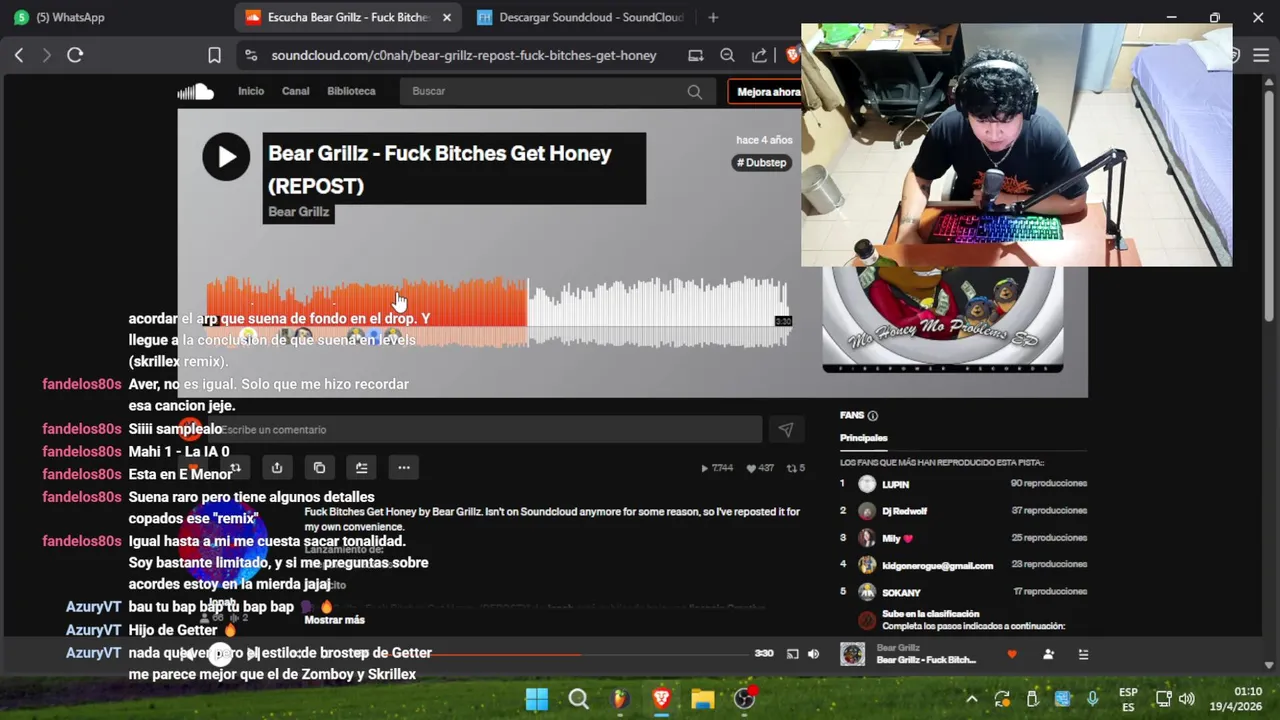Play the Bear Grillz track with the big play button

(x=226, y=157)
